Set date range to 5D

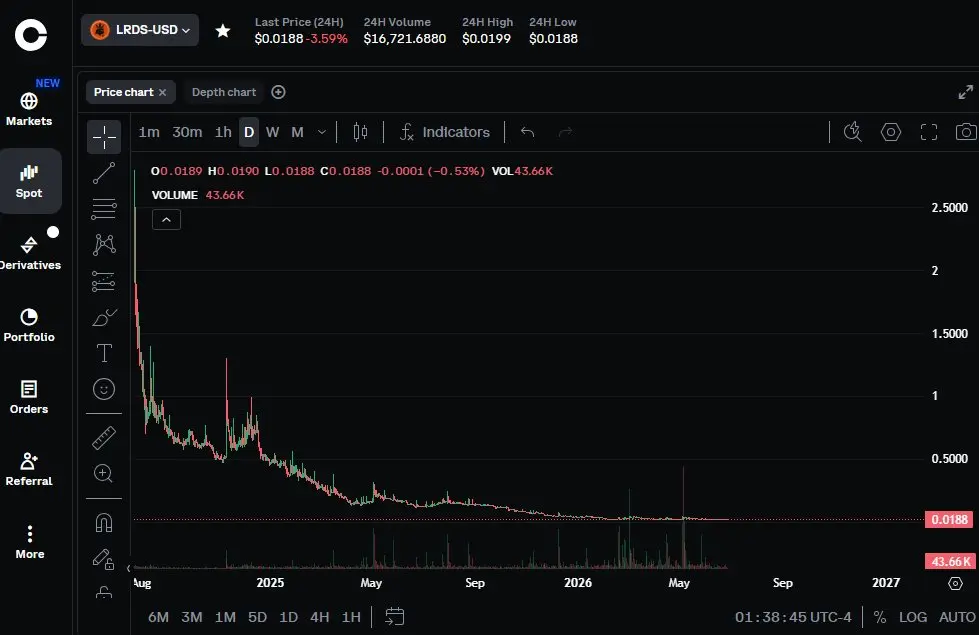(x=257, y=617)
